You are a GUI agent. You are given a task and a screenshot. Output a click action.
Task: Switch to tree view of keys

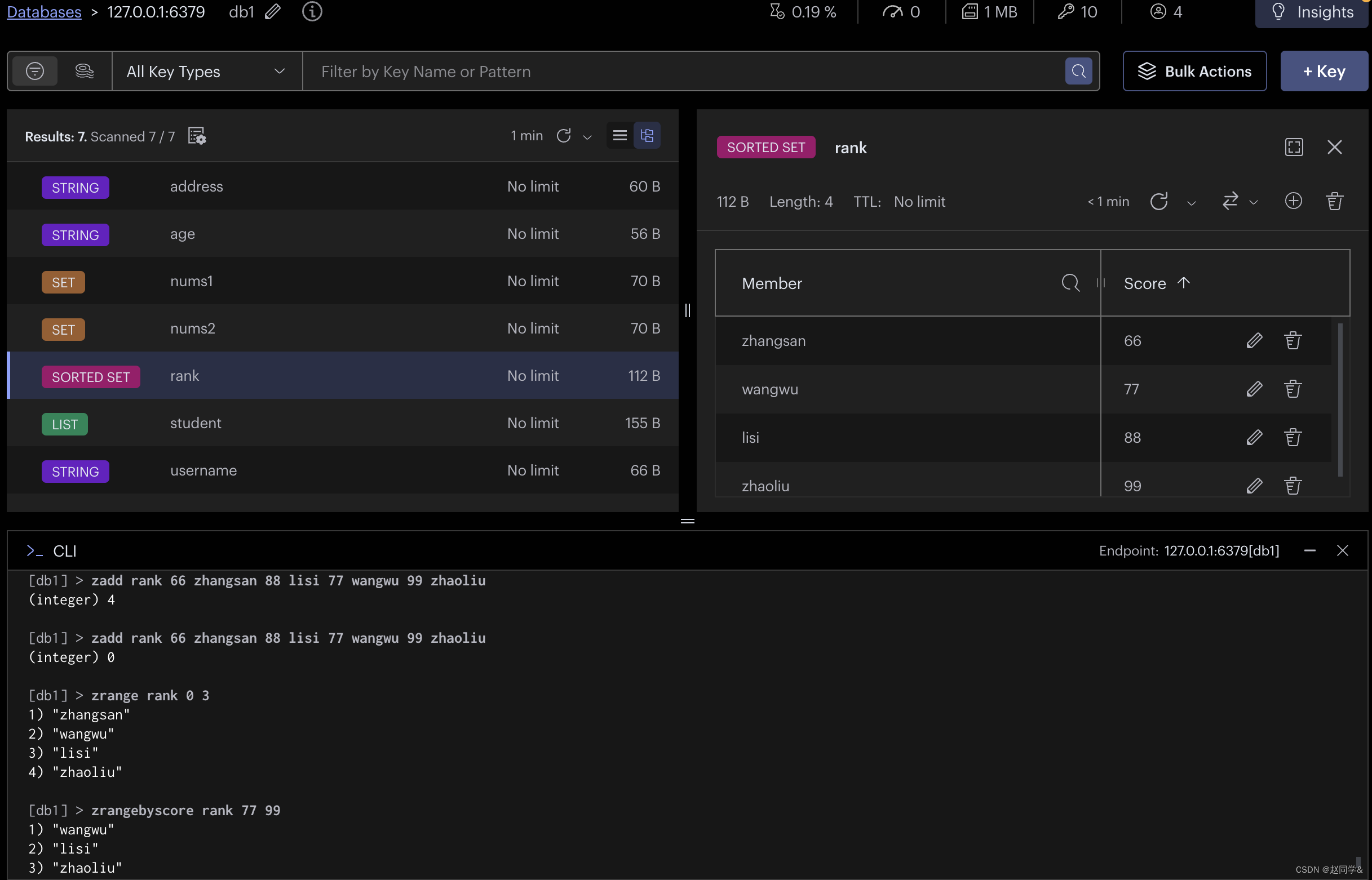pyautogui.click(x=647, y=135)
